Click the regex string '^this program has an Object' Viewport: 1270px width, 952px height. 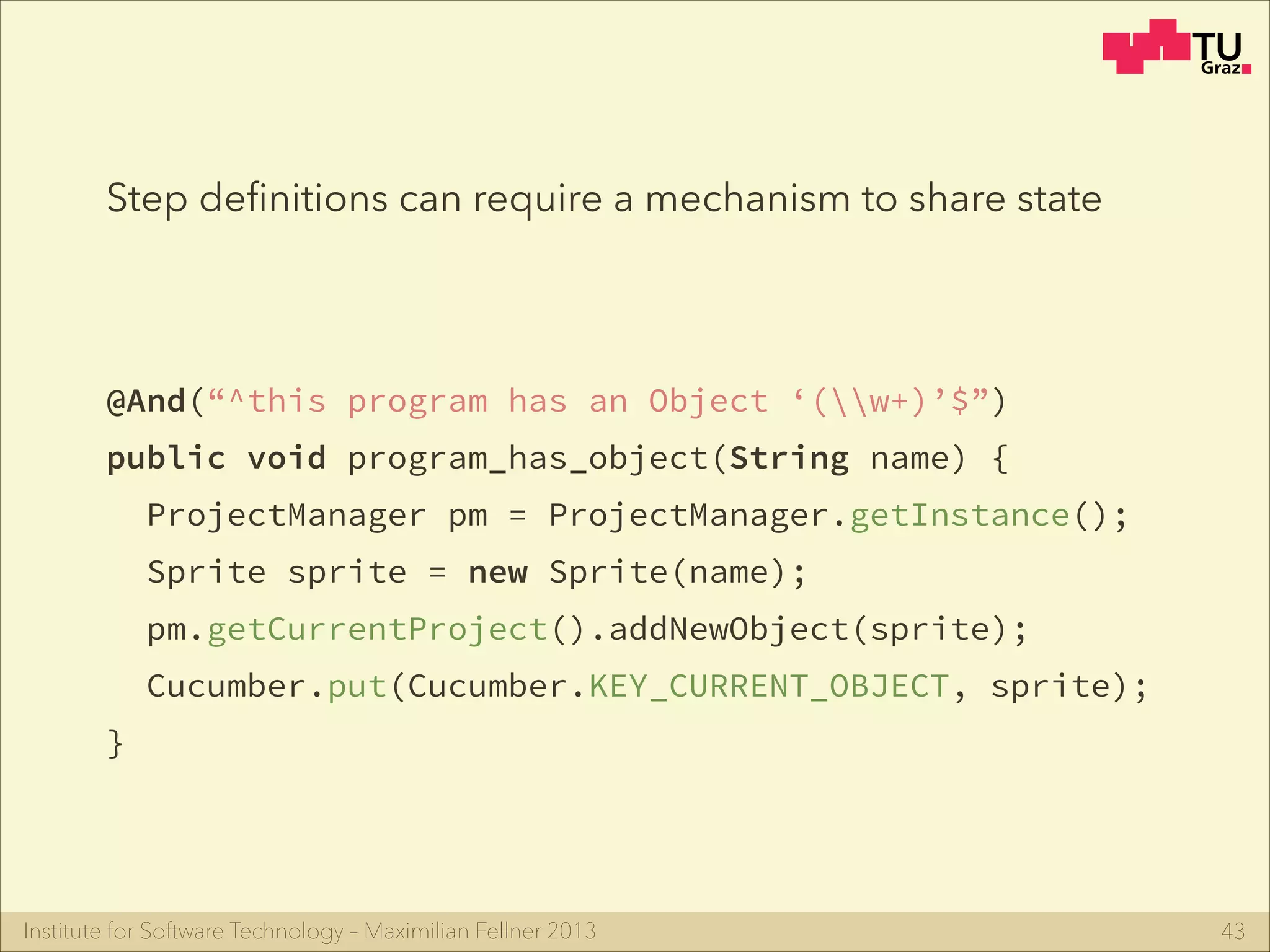499,402
